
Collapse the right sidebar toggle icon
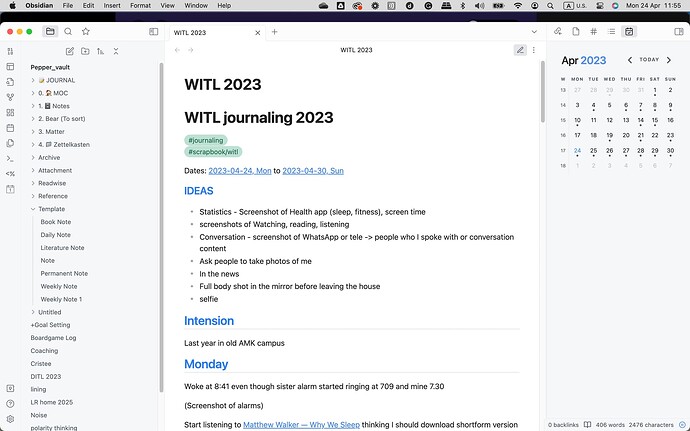[x=679, y=32]
